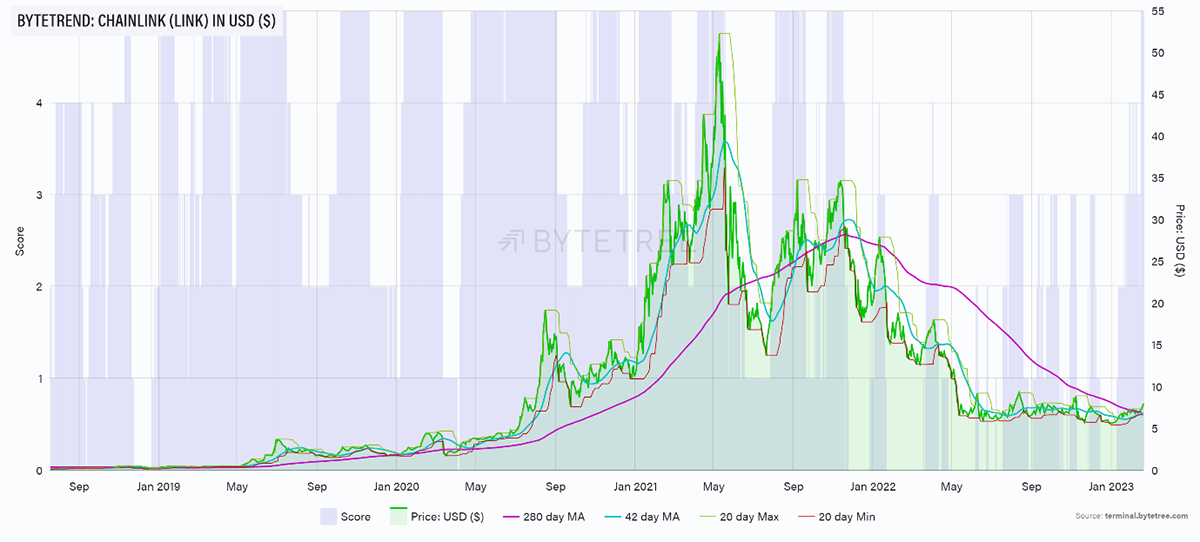Click the score axis tick labeled 2
This screenshot has width=1200, height=542.
coord(40,287)
